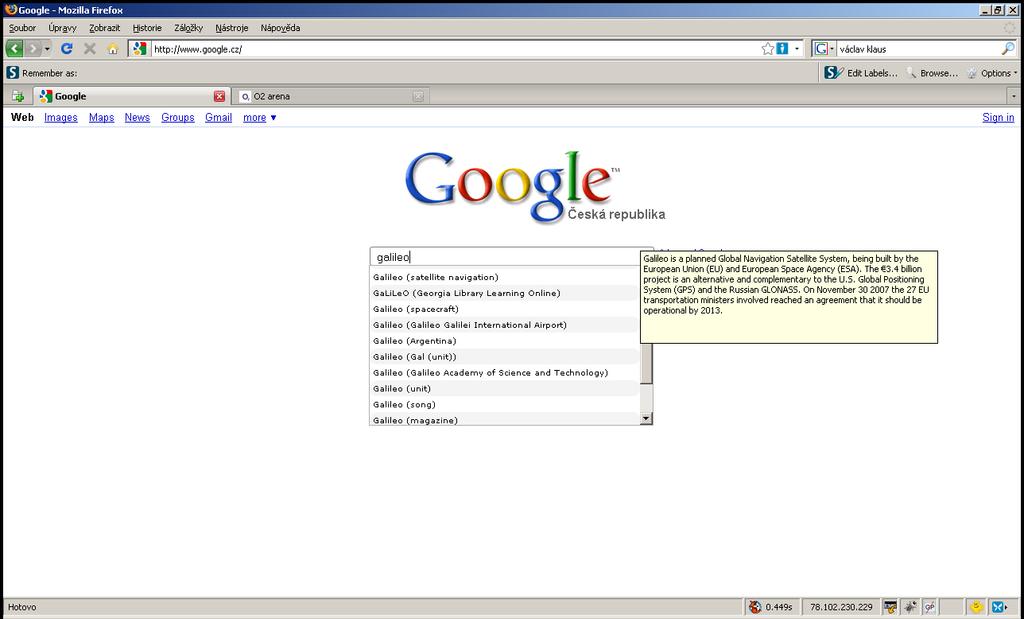Close the Google tab with red X
The image size is (1024, 619).
tap(219, 97)
